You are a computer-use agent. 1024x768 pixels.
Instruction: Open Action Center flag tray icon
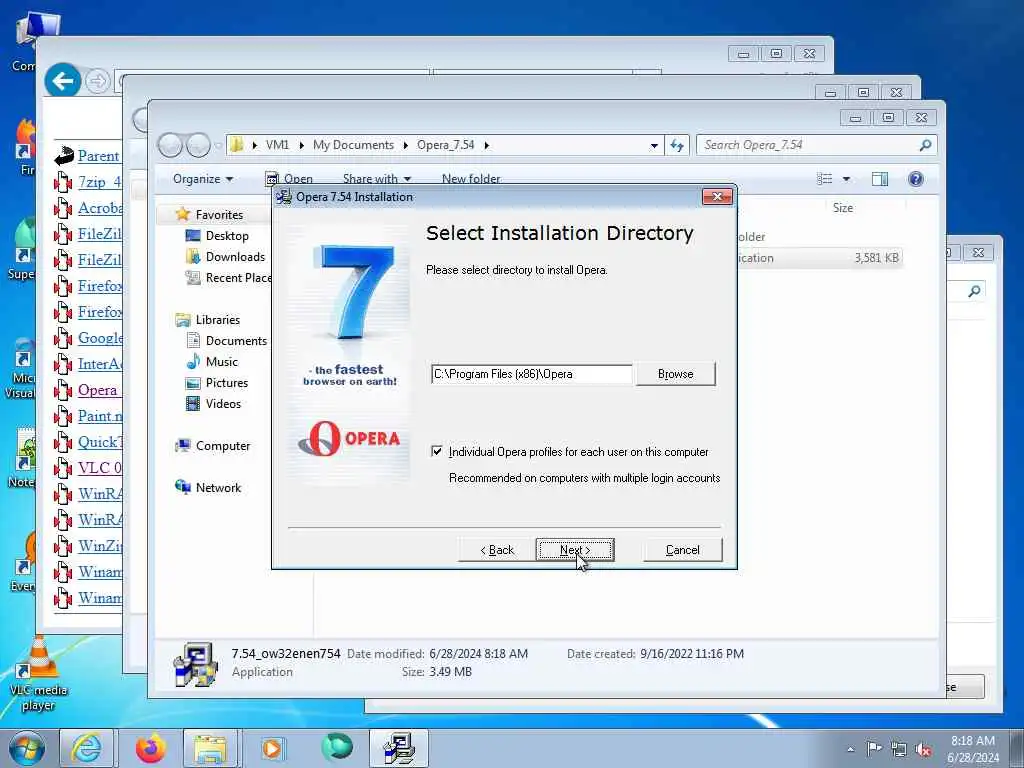coord(874,748)
